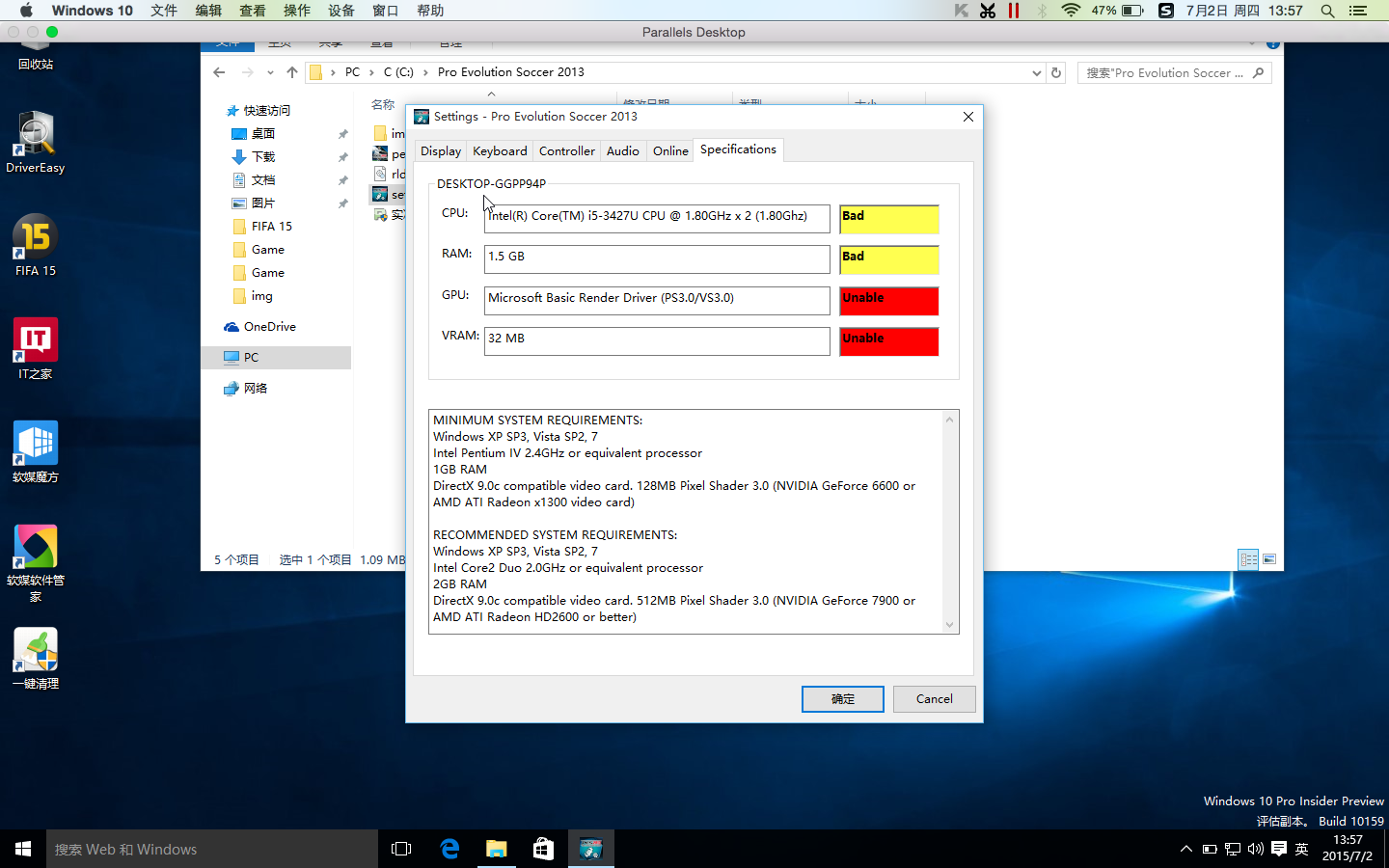The width and height of the screenshot is (1389, 868).
Task: Click the red Unable rating for GPU
Action: (x=888, y=301)
